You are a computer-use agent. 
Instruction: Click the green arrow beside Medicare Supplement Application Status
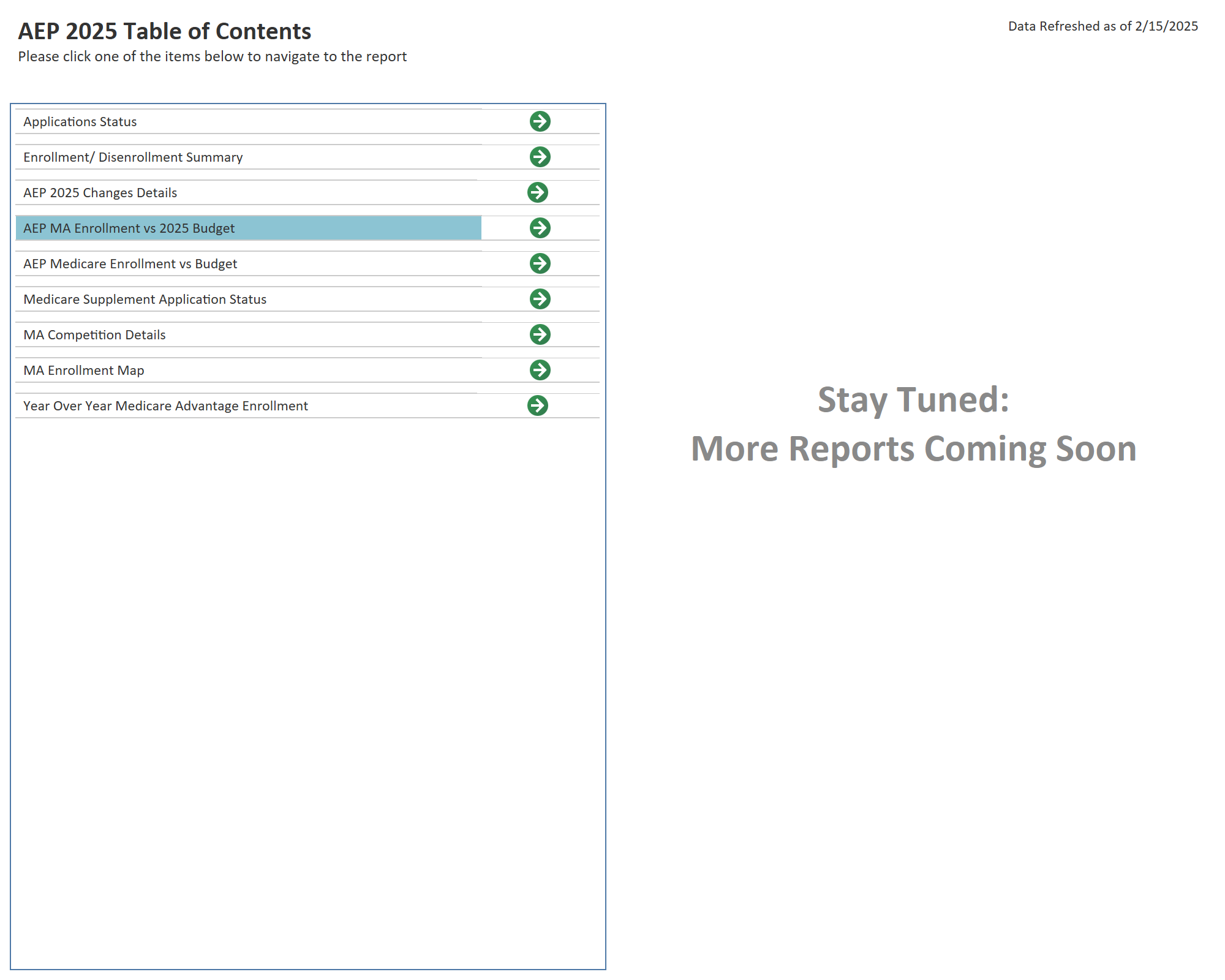pyautogui.click(x=539, y=299)
